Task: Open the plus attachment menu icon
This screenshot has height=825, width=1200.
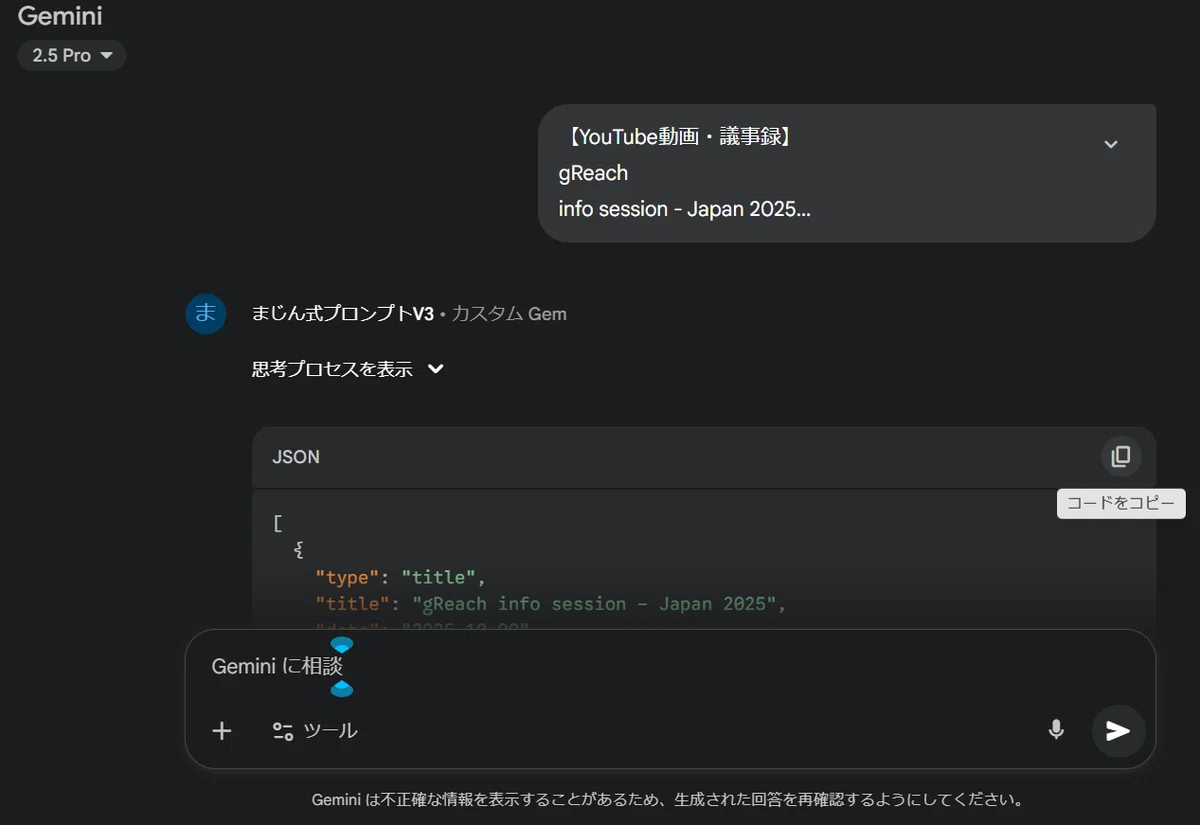Action: click(x=222, y=731)
